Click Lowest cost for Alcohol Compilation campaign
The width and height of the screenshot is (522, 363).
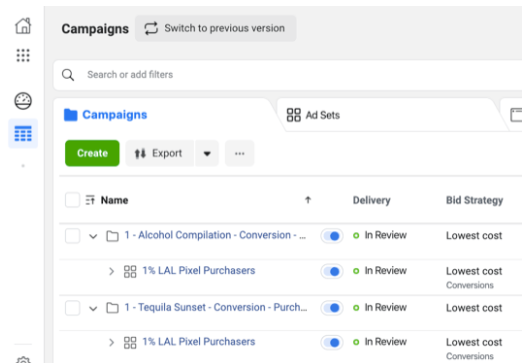click(474, 236)
